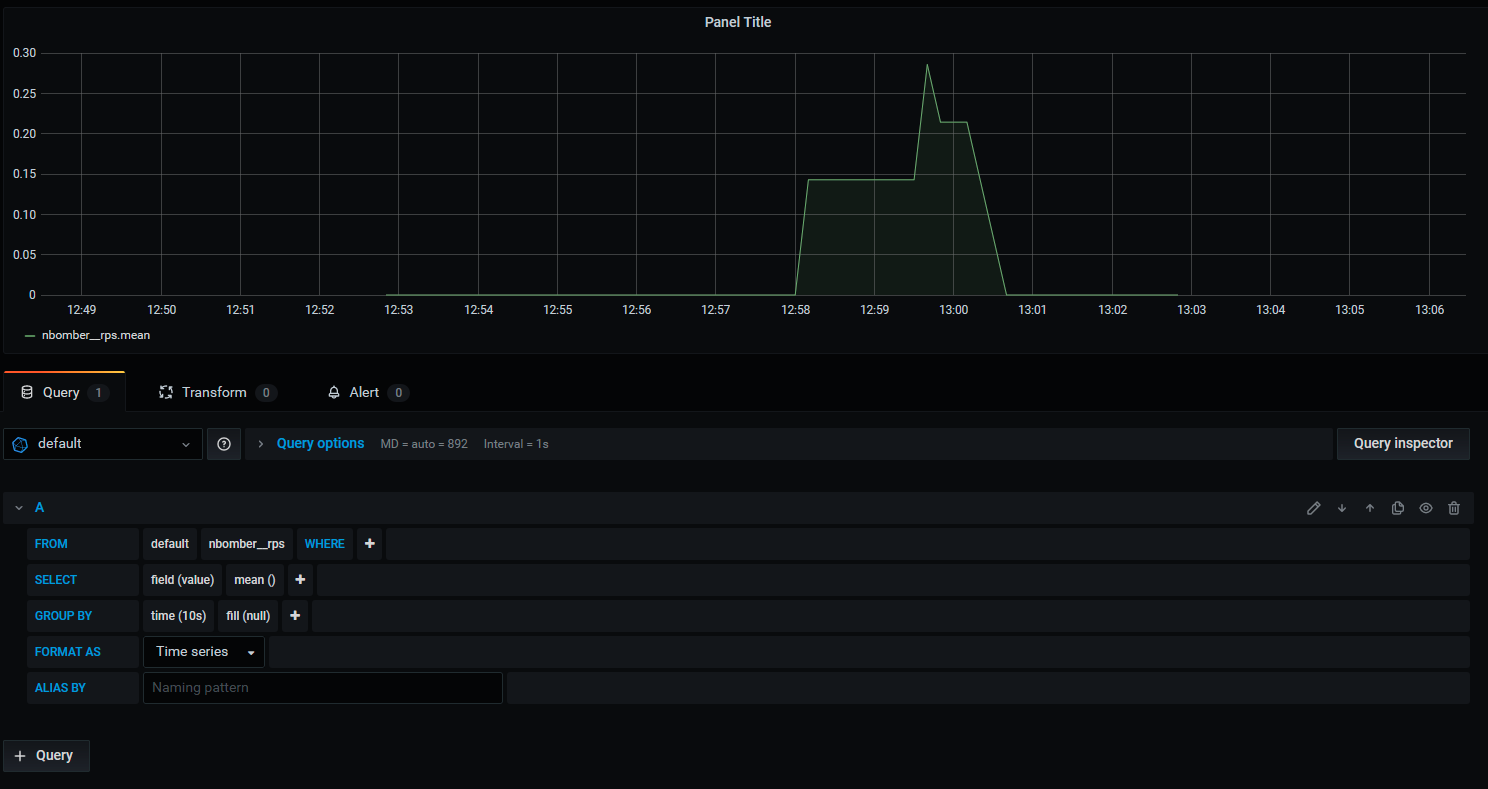Add a new query with the Query button
This screenshot has width=1488, height=789.
point(46,755)
